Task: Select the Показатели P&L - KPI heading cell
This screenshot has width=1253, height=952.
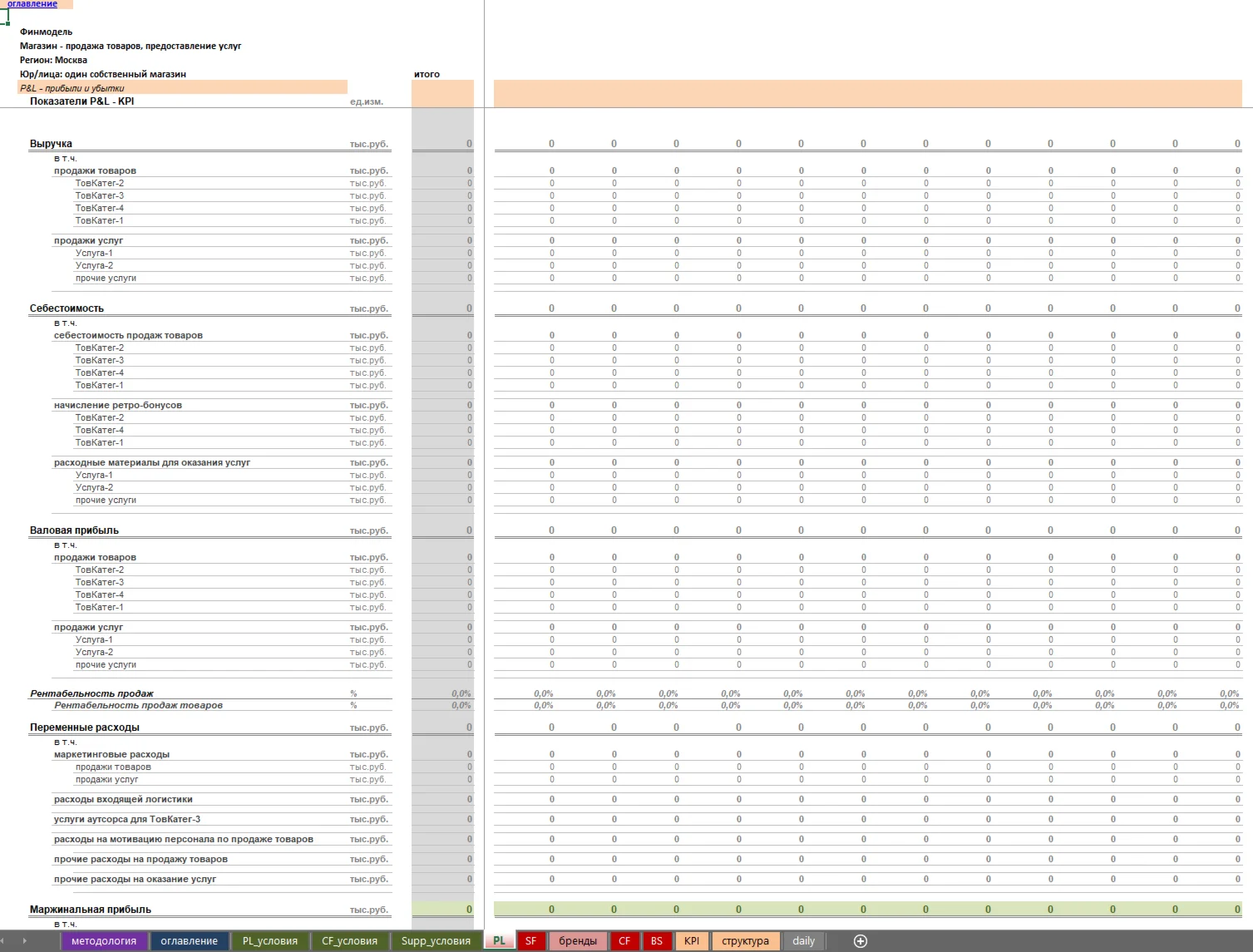Action: (81, 101)
